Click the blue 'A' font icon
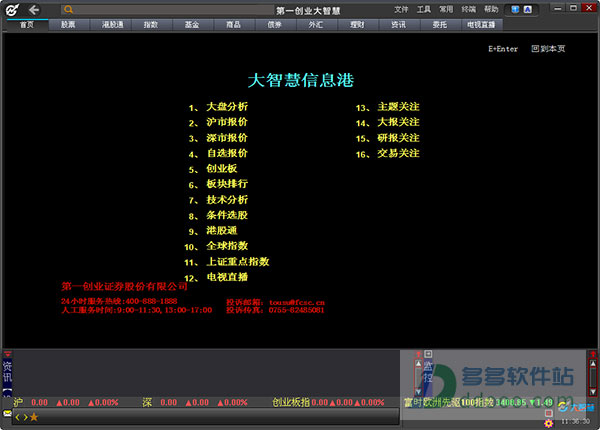 tap(528, 10)
